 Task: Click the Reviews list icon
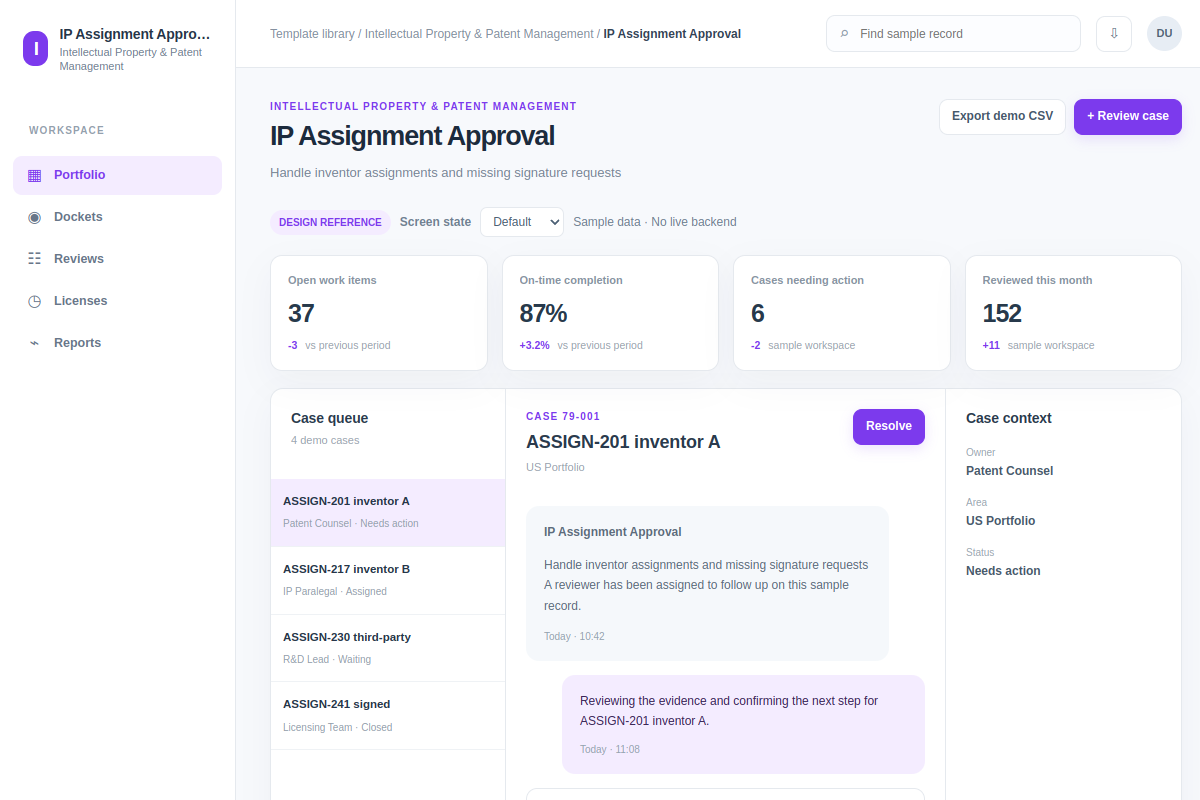click(35, 259)
